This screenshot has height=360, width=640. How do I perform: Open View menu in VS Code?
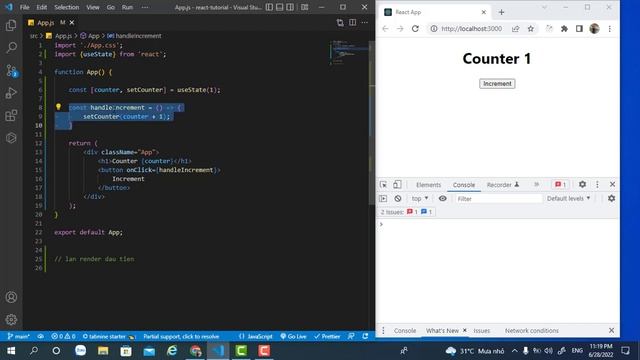coord(93,7)
